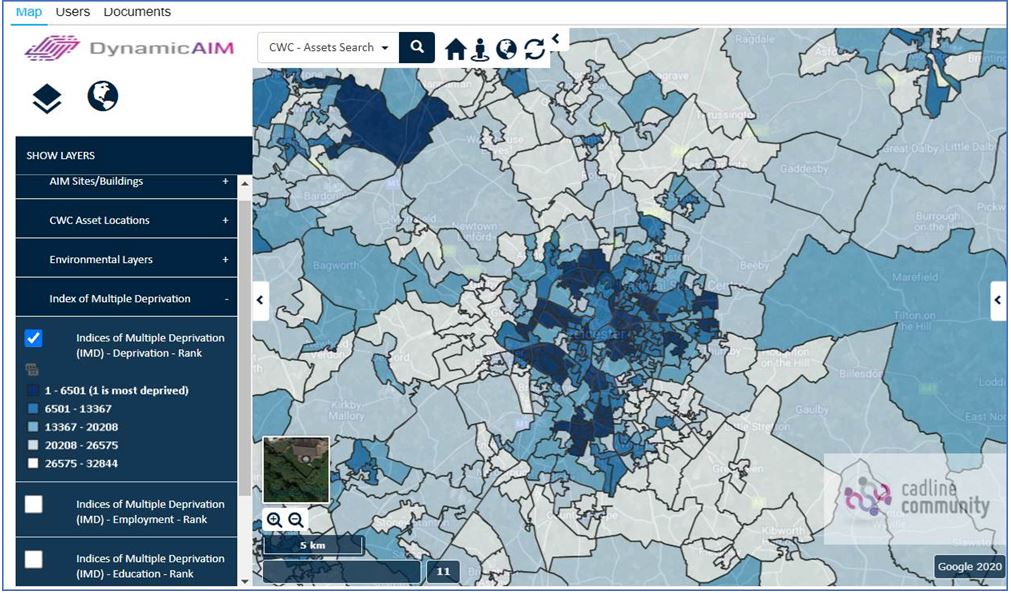
Task: Uncheck IMD Deprivation Rank layer
Action: point(34,338)
